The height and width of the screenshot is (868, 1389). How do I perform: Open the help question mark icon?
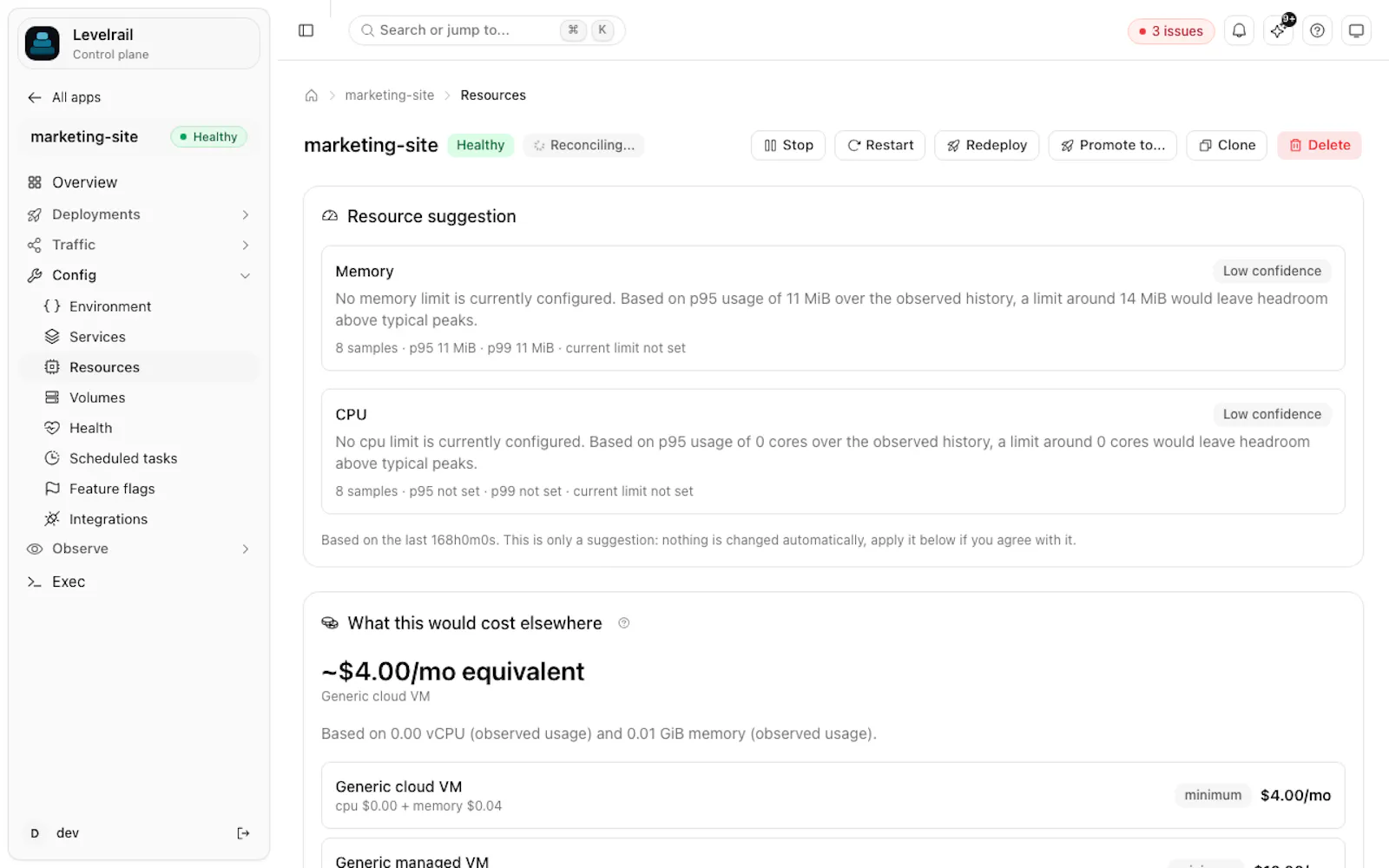(x=1317, y=30)
